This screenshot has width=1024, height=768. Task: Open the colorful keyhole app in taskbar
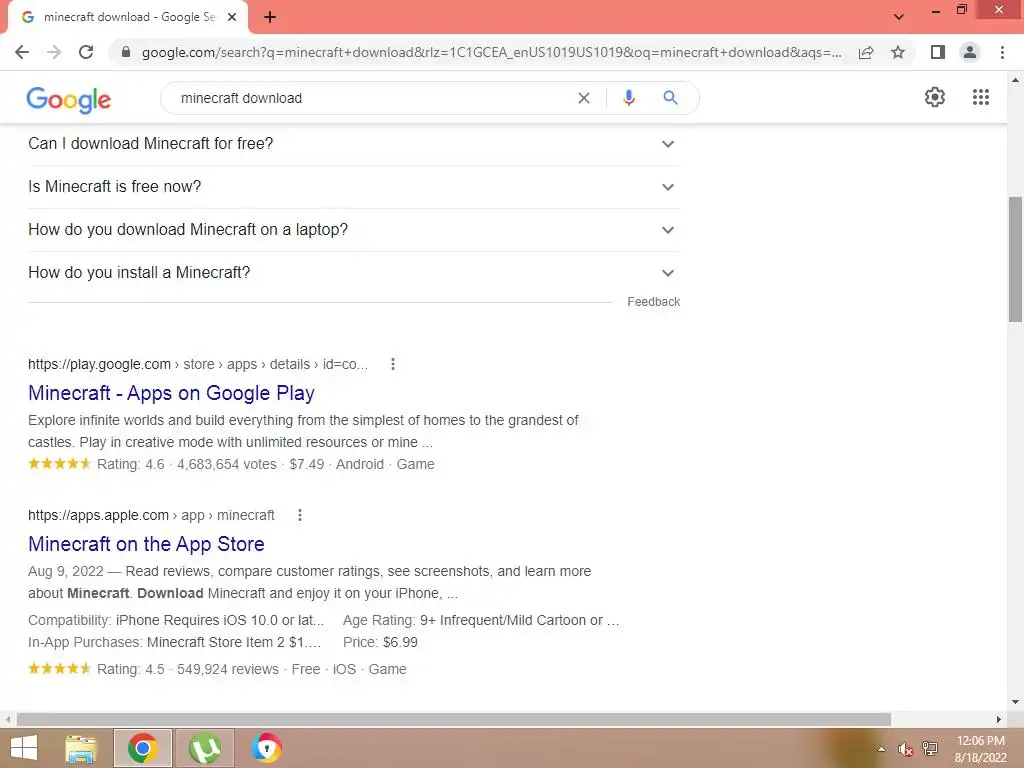(266, 748)
